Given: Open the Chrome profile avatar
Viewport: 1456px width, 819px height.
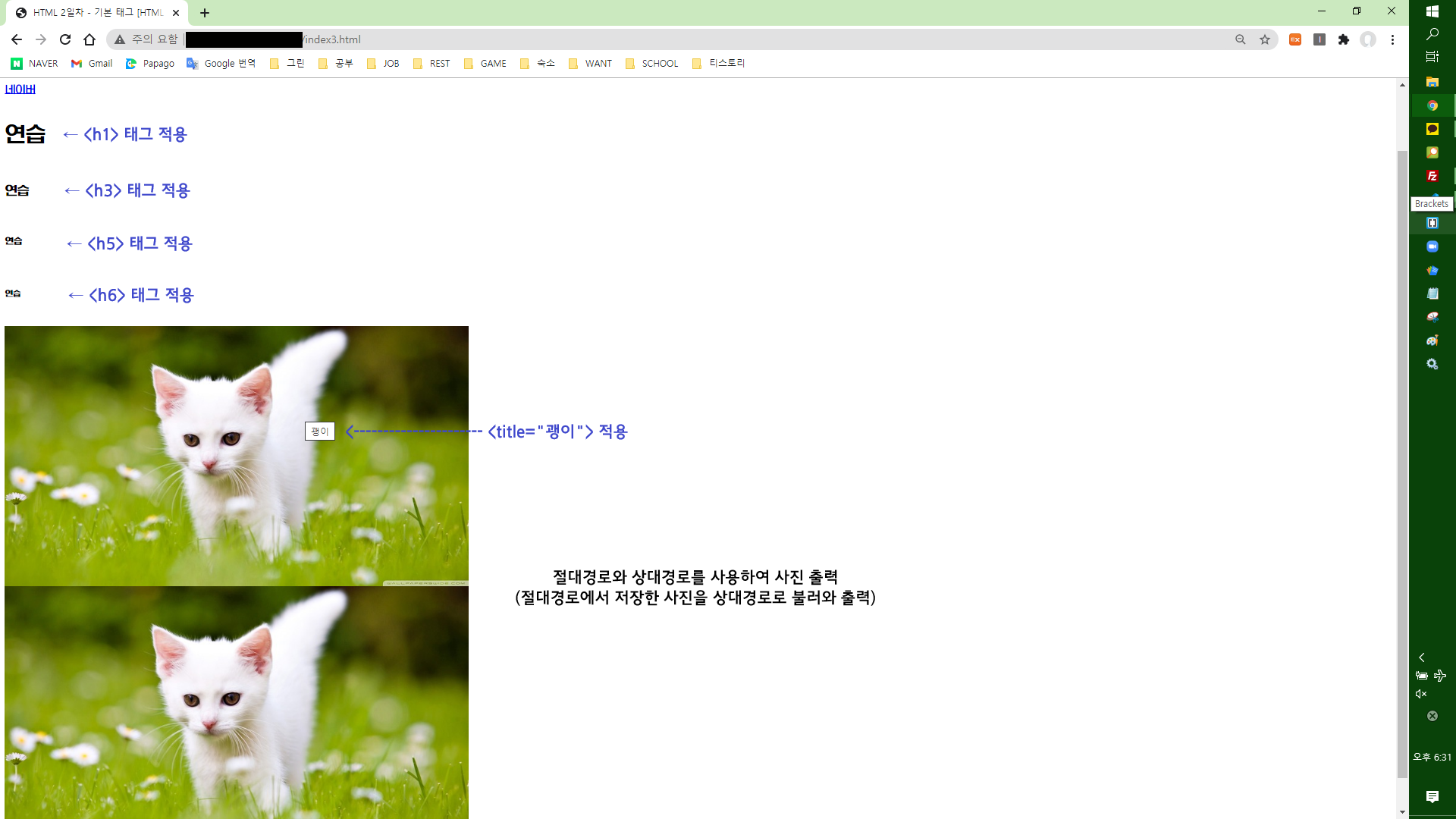Looking at the screenshot, I should 1368,39.
